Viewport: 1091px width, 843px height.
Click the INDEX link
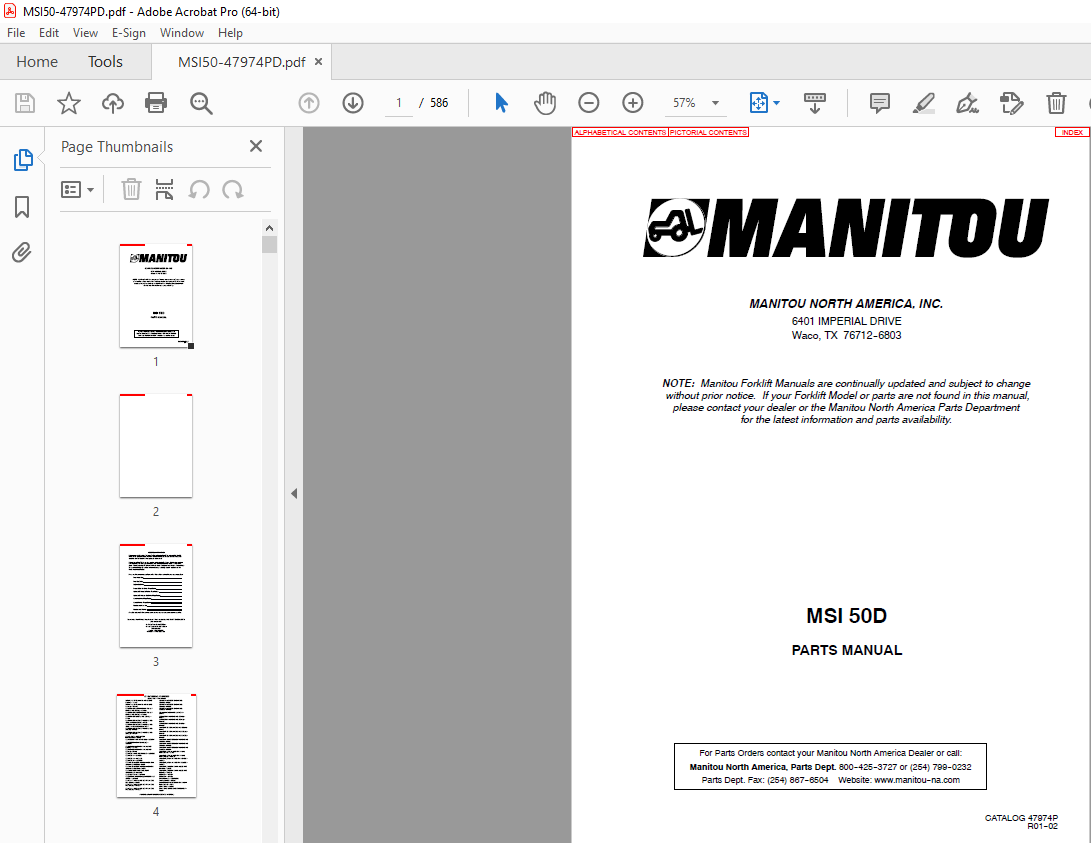coord(1072,132)
